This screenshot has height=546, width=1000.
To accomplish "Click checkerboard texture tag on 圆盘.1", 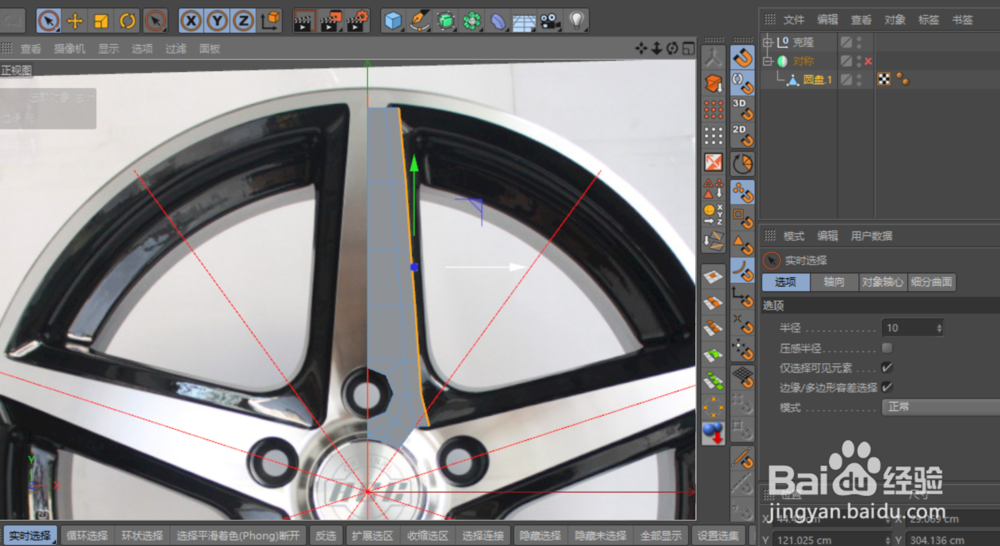I will click(x=884, y=79).
